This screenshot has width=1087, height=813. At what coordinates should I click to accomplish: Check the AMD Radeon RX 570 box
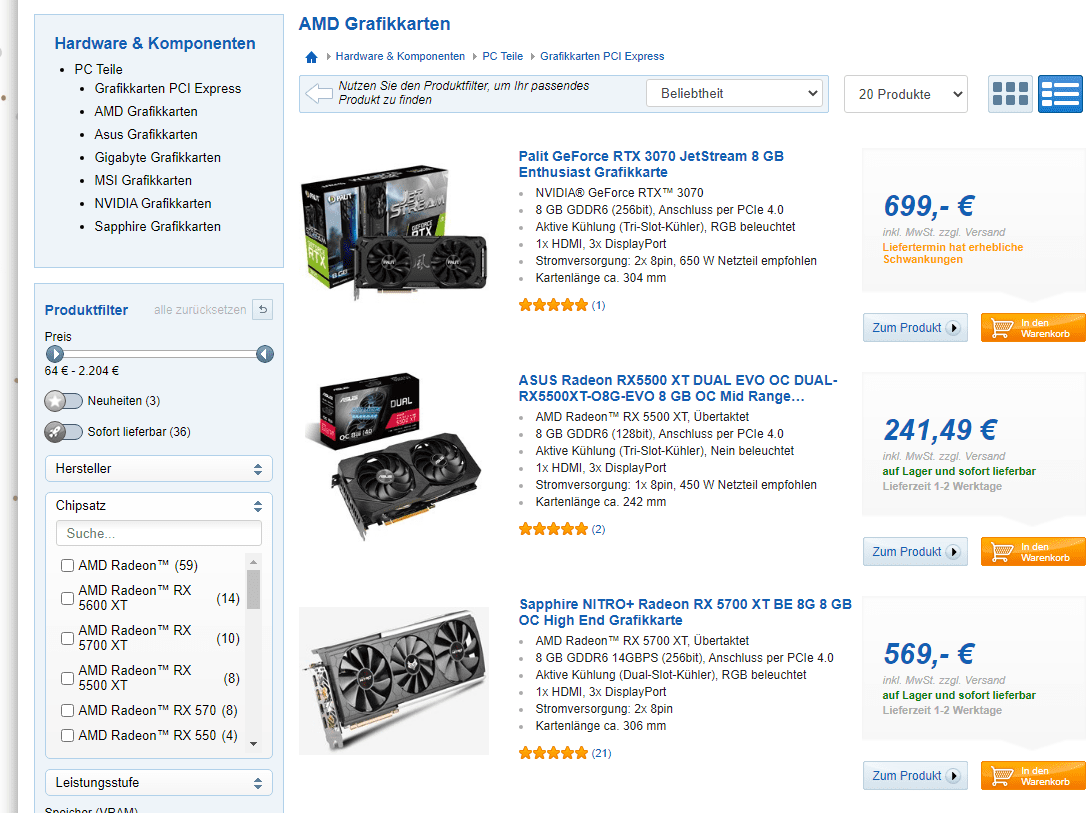[x=67, y=710]
